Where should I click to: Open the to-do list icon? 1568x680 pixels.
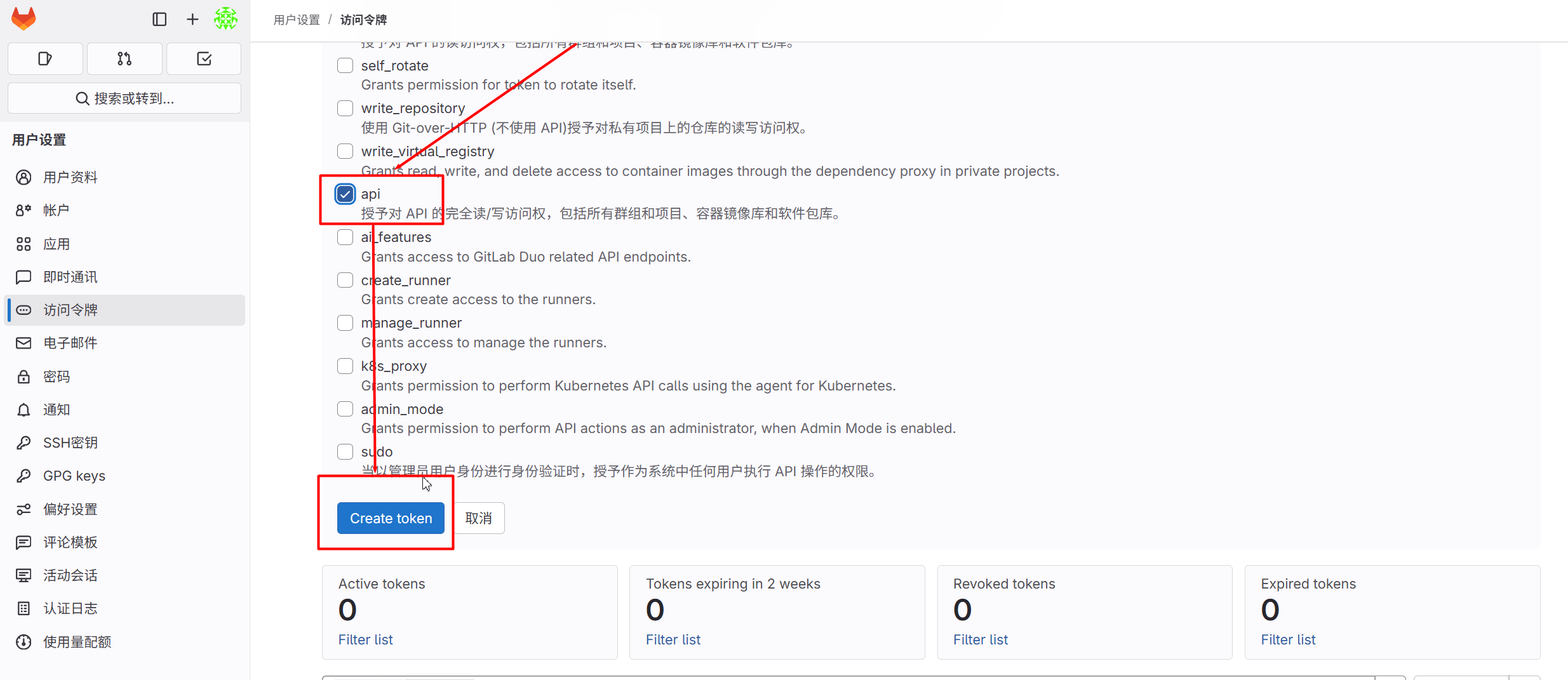click(x=203, y=58)
